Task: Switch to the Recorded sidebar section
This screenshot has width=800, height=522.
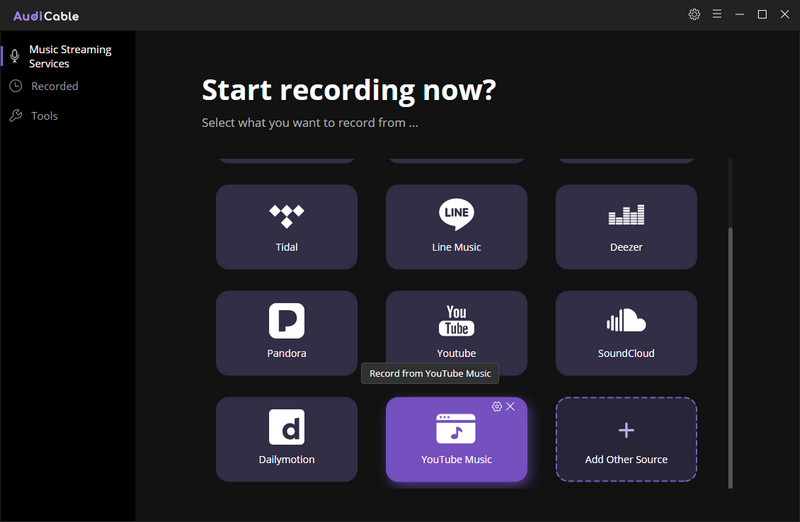Action: point(55,86)
